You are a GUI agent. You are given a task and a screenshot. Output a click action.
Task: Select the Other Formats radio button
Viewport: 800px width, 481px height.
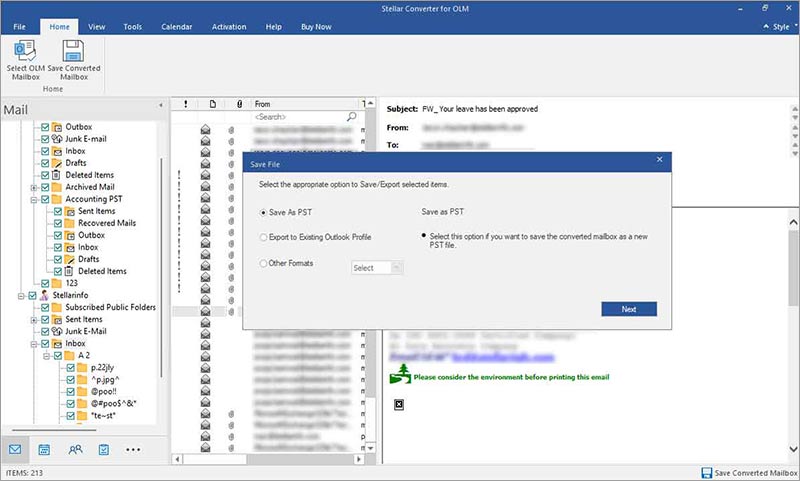[263, 263]
